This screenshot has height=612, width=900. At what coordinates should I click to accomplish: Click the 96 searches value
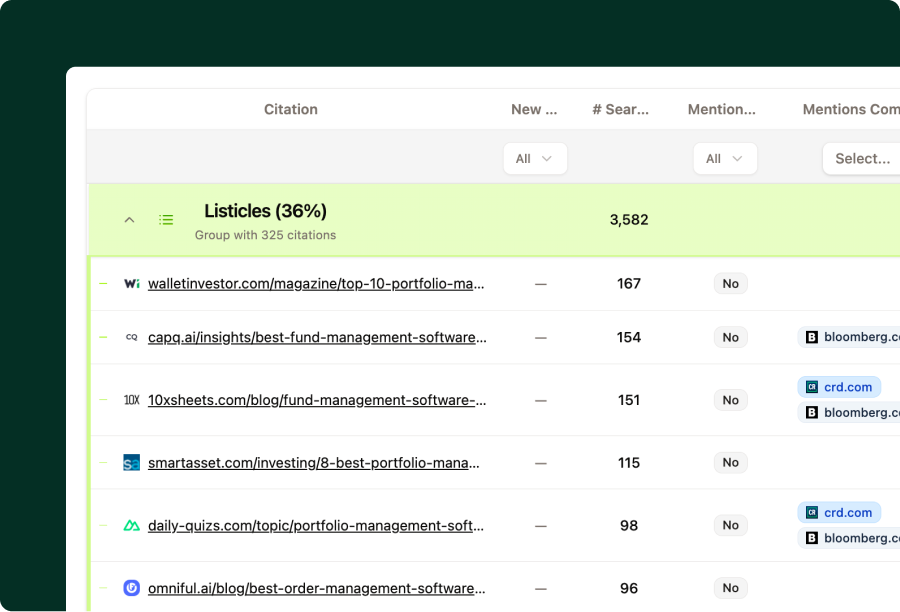629,588
